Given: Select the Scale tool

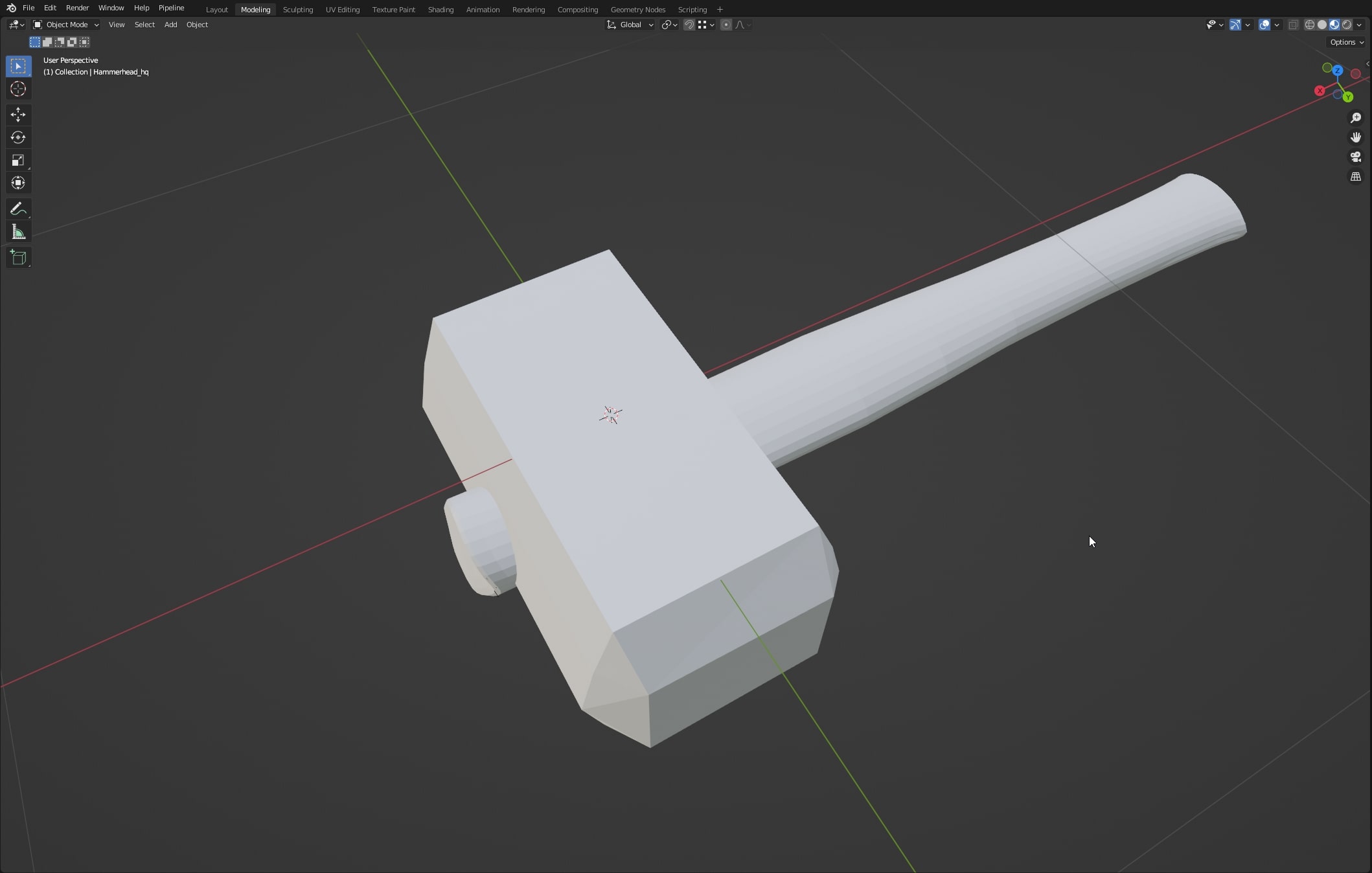Looking at the screenshot, I should (x=18, y=160).
